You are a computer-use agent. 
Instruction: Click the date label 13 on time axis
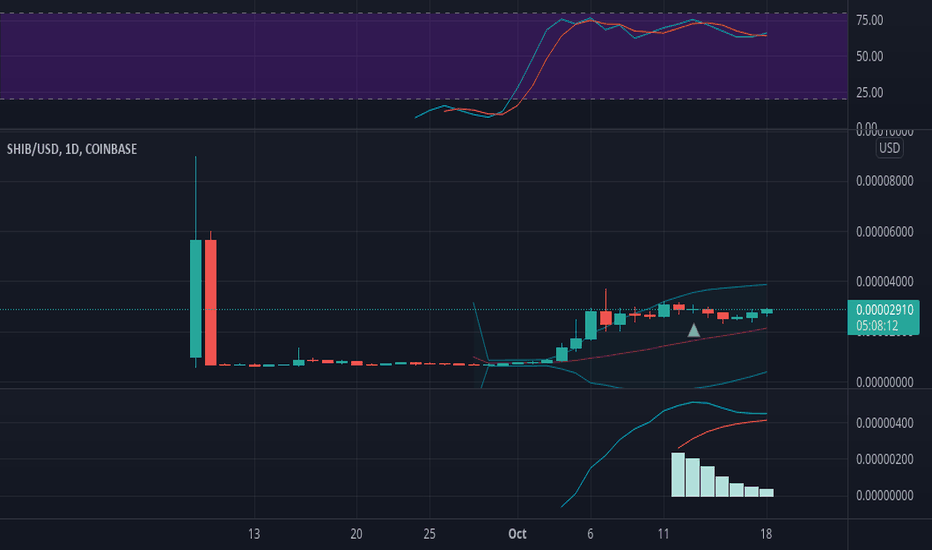click(x=254, y=534)
